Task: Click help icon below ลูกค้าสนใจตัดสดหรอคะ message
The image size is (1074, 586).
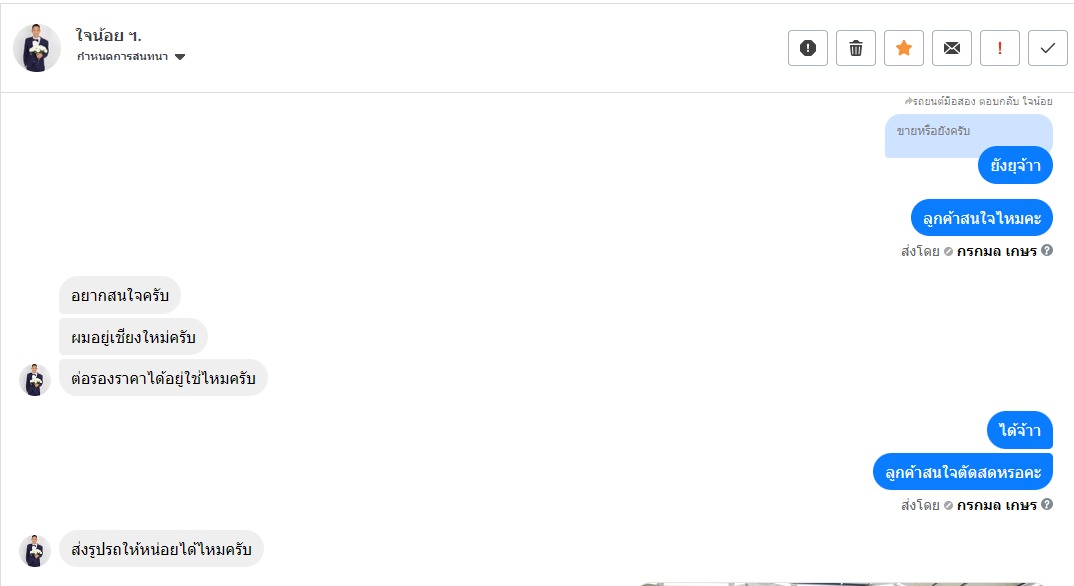Action: tap(1047, 504)
